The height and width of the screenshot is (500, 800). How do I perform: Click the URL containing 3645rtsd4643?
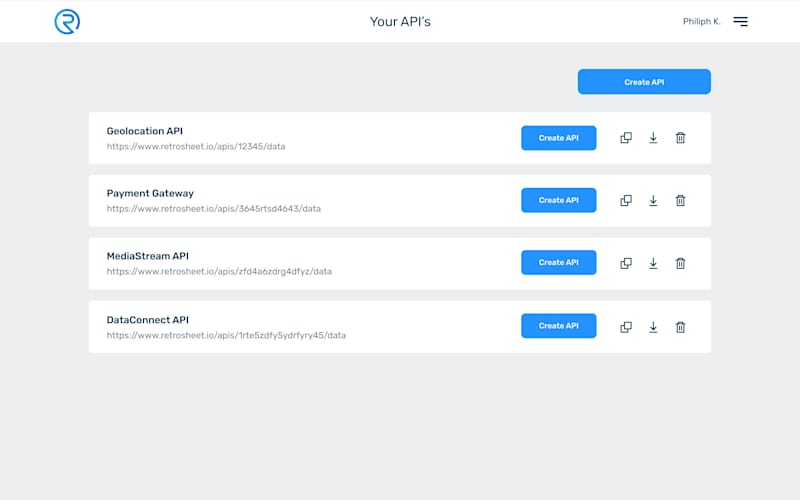(x=214, y=209)
